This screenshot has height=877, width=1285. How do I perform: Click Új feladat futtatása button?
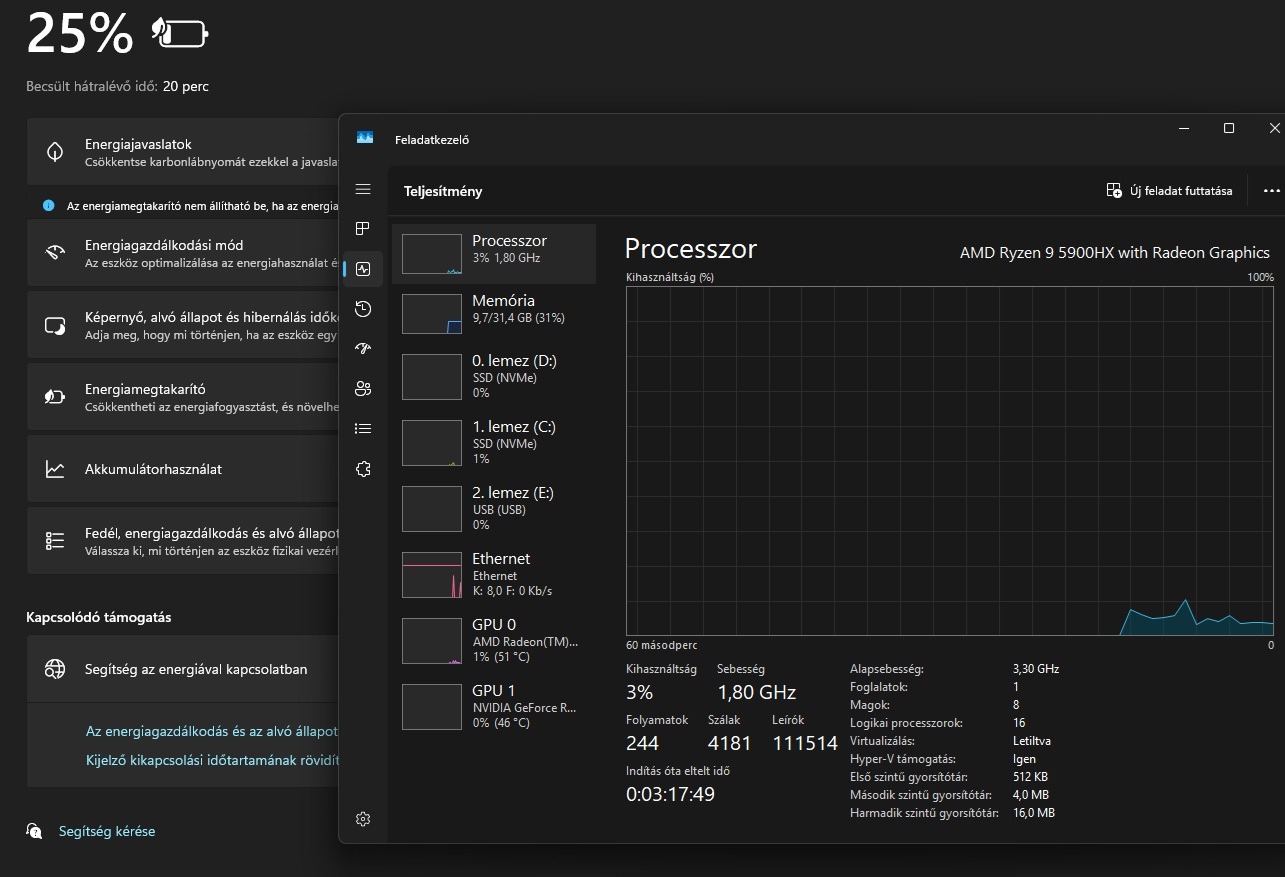1170,191
